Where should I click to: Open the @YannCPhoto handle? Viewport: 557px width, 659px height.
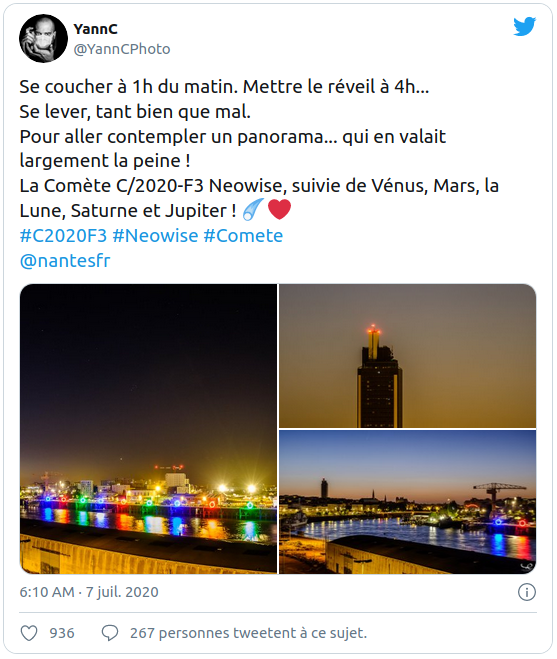122,49
